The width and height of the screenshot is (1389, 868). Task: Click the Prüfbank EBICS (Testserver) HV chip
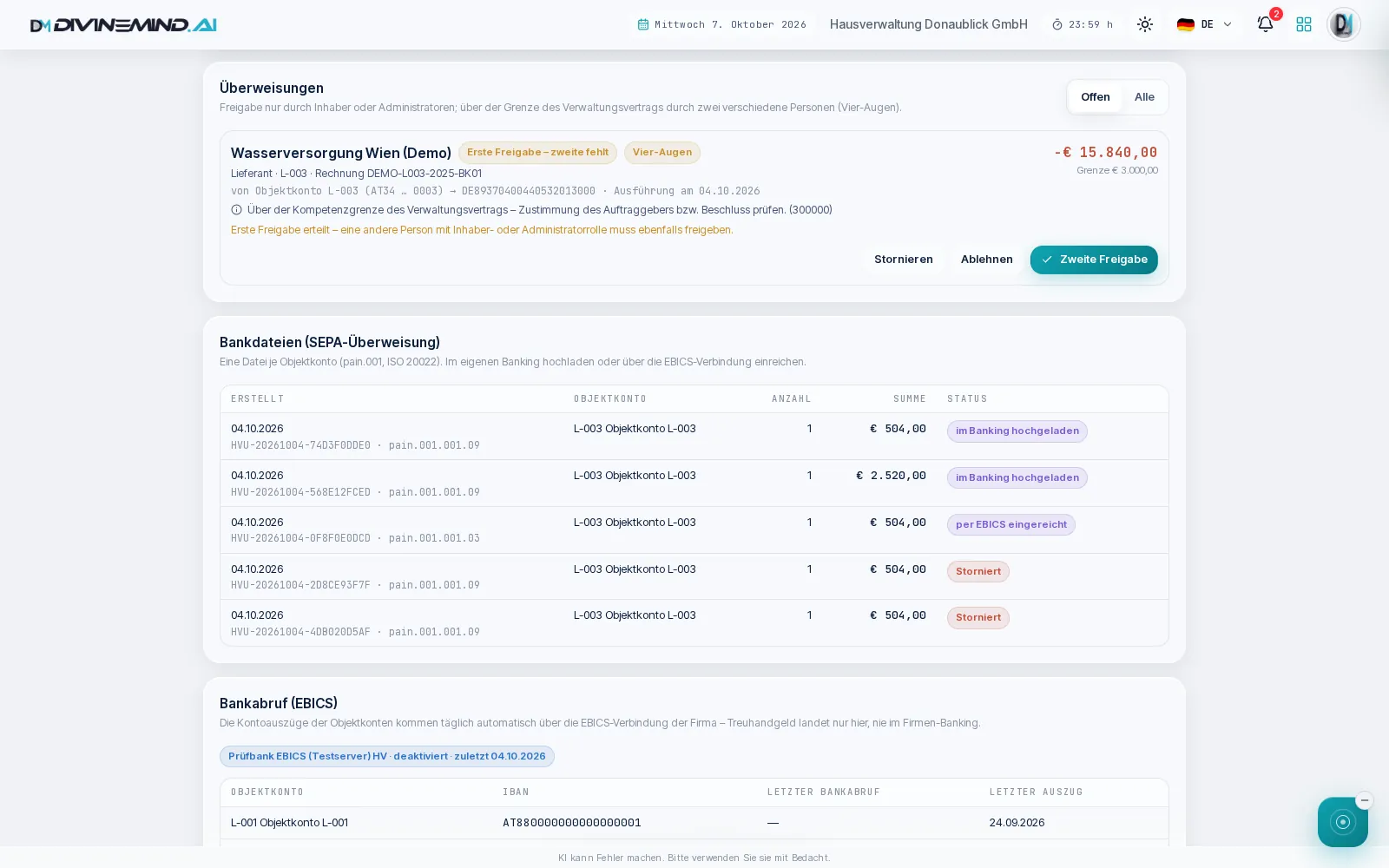[387, 757]
